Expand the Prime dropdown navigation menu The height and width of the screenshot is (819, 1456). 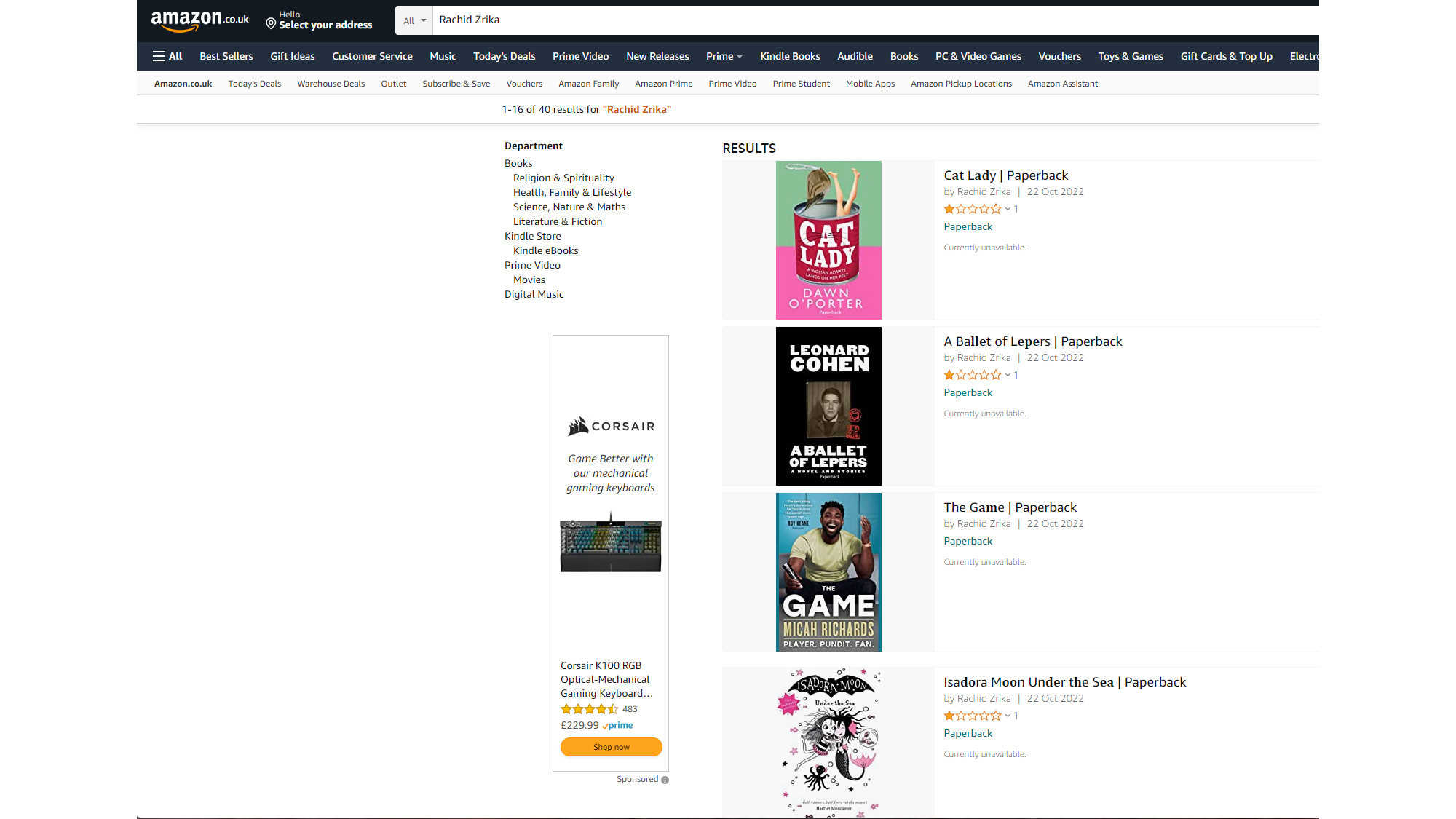point(723,56)
